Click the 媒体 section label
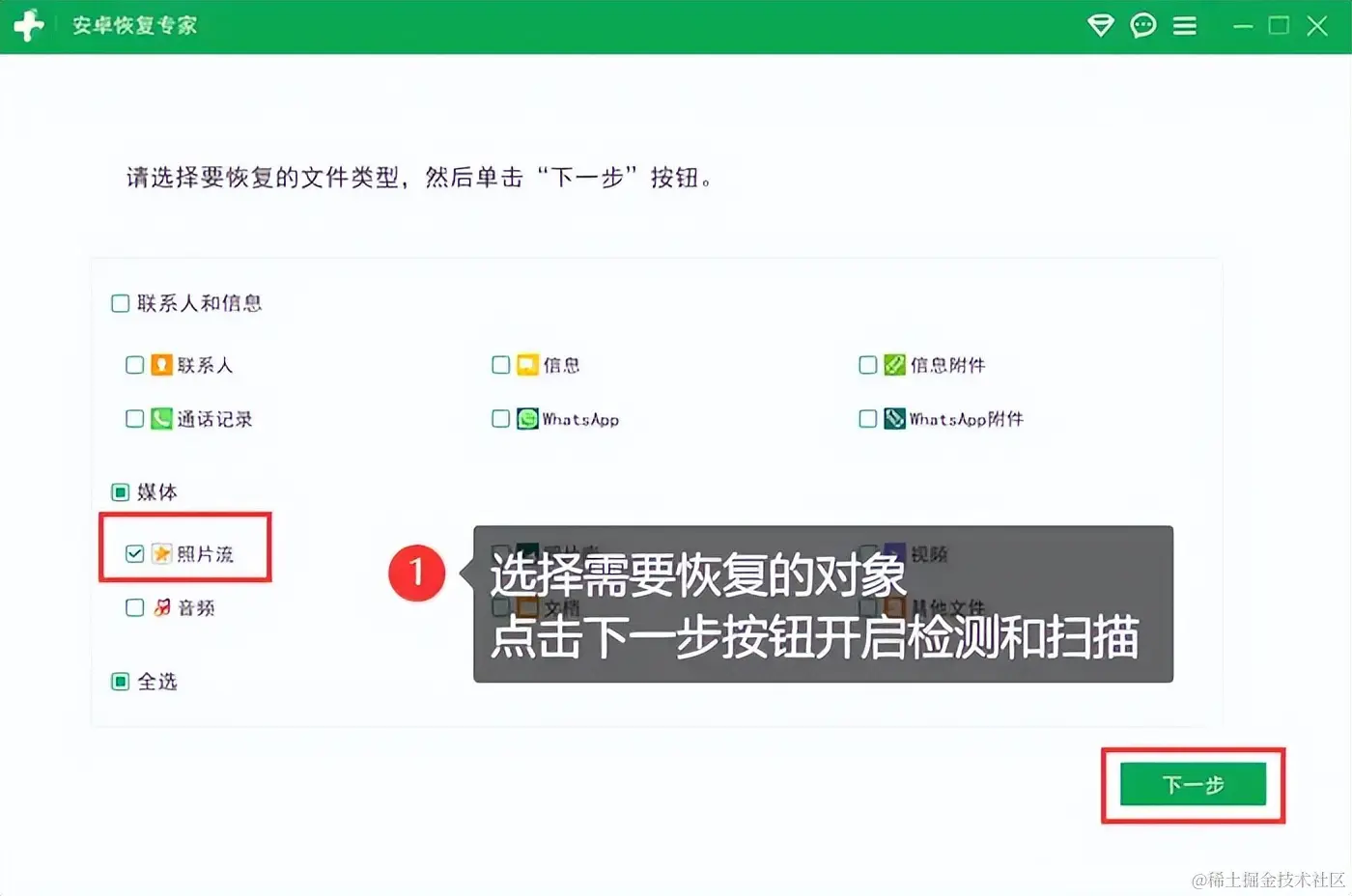The image size is (1352, 896). 157,492
